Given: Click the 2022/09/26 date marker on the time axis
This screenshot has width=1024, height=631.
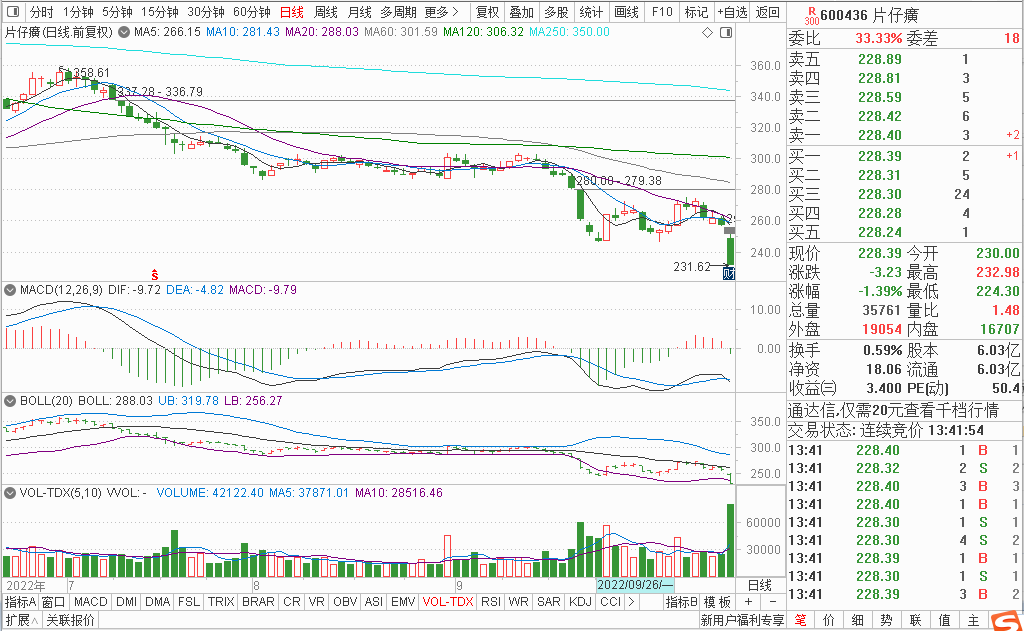Looking at the screenshot, I should (x=635, y=585).
